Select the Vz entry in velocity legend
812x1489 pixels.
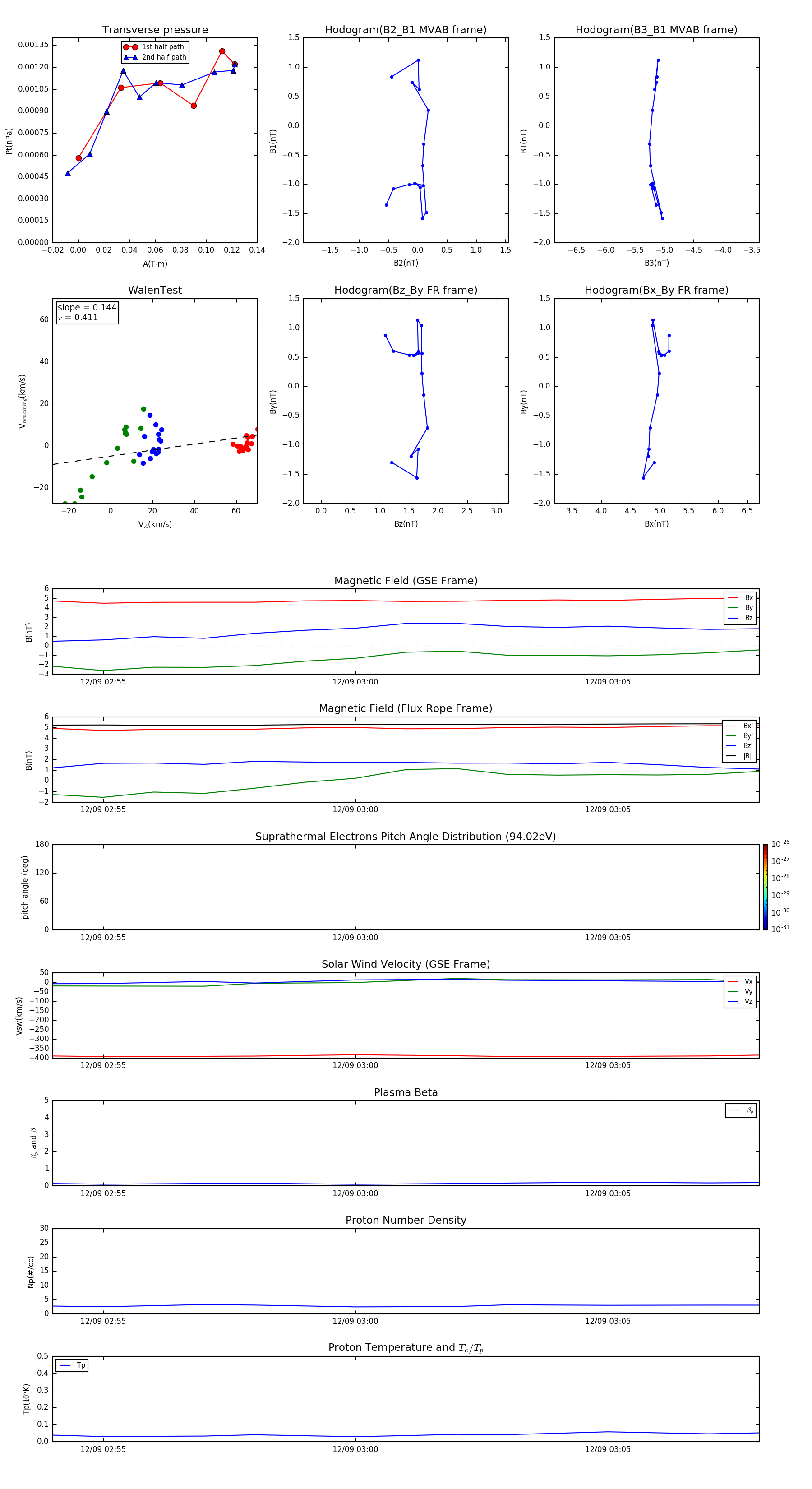click(x=740, y=1002)
